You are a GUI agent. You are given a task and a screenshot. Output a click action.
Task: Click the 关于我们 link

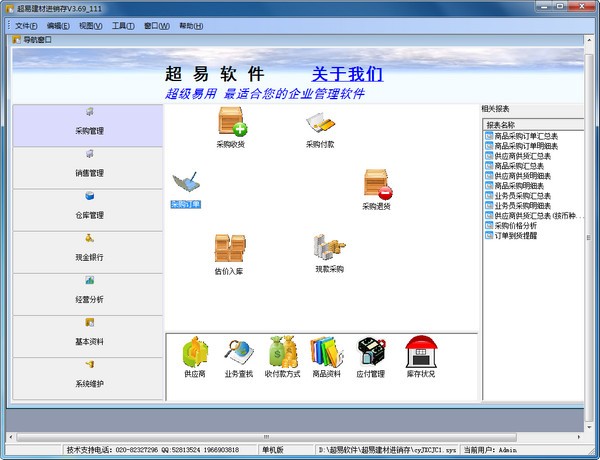pyautogui.click(x=347, y=73)
